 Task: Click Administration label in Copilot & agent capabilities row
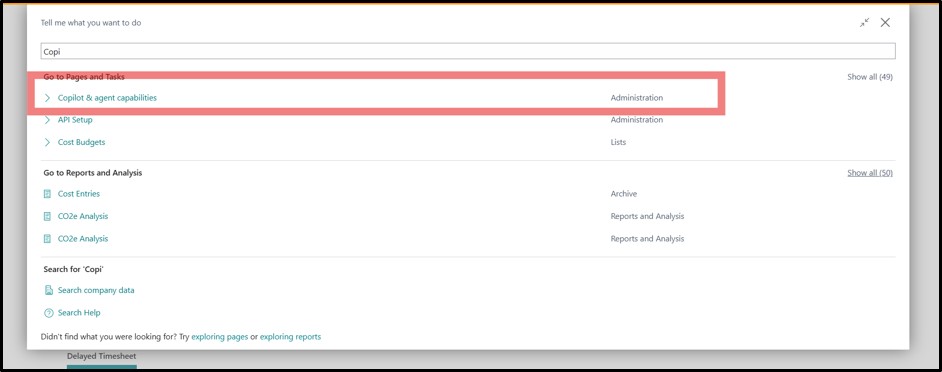tap(637, 97)
